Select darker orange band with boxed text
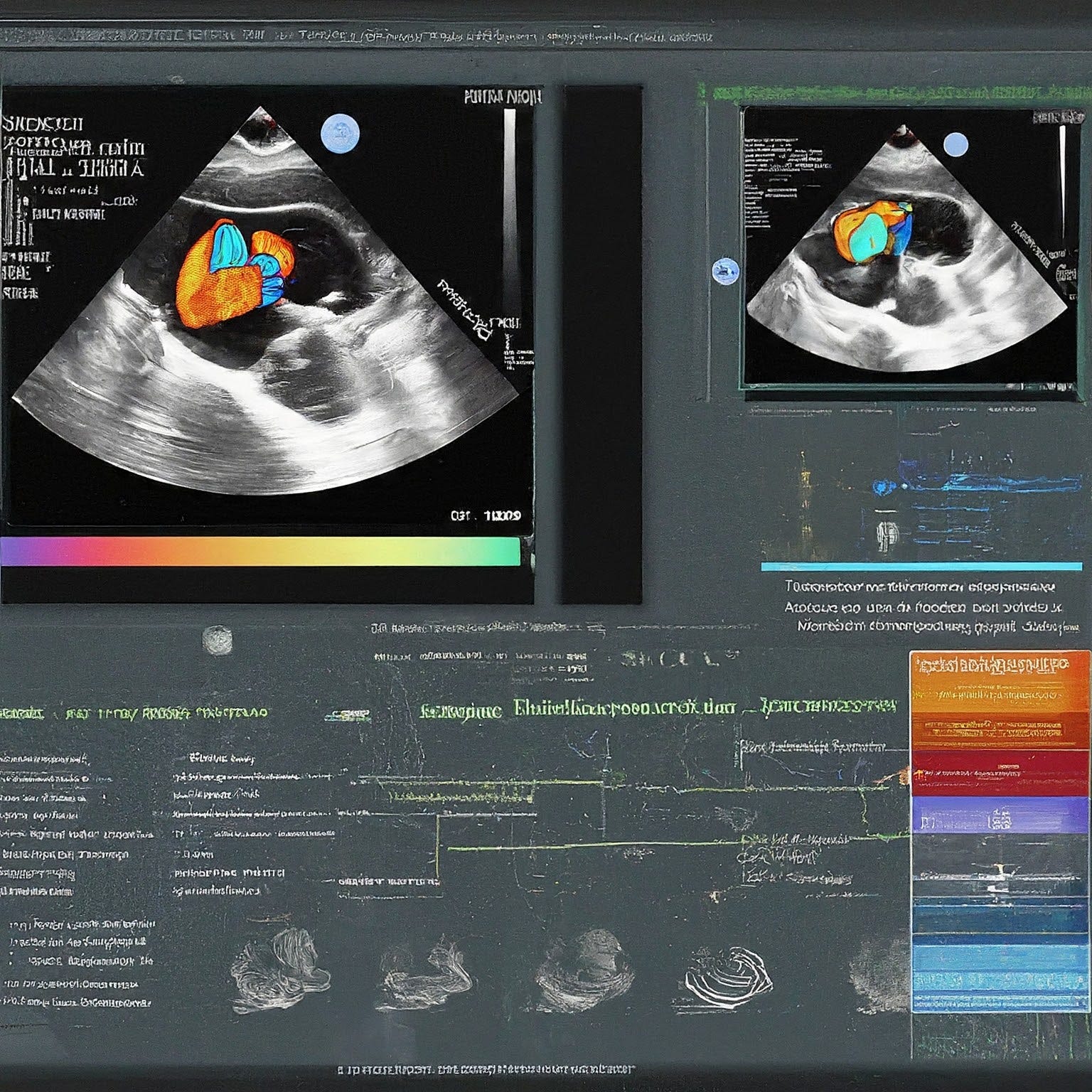Screen dimensions: 1092x1092 (999, 732)
